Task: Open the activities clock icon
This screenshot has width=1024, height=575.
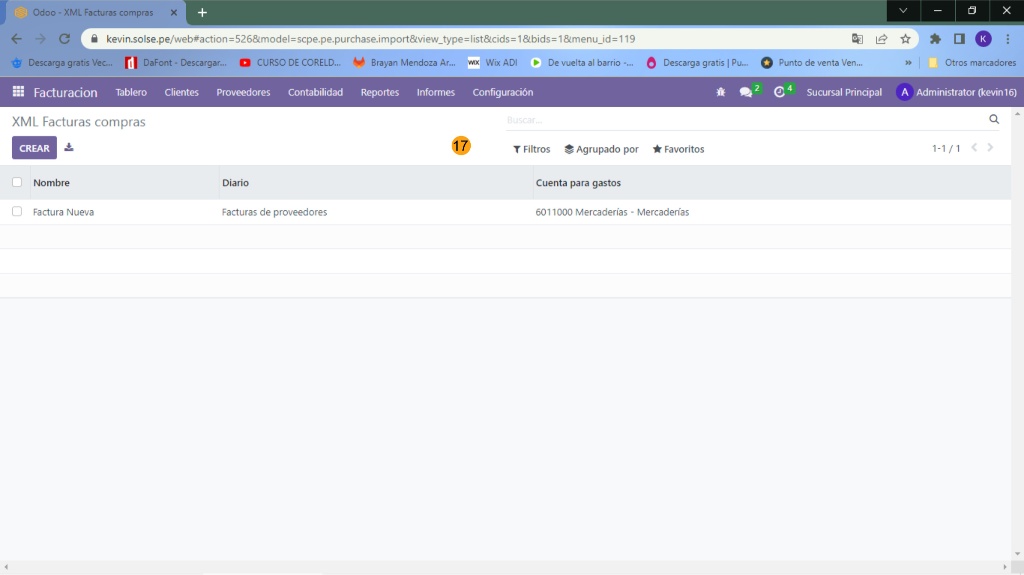Action: click(780, 92)
